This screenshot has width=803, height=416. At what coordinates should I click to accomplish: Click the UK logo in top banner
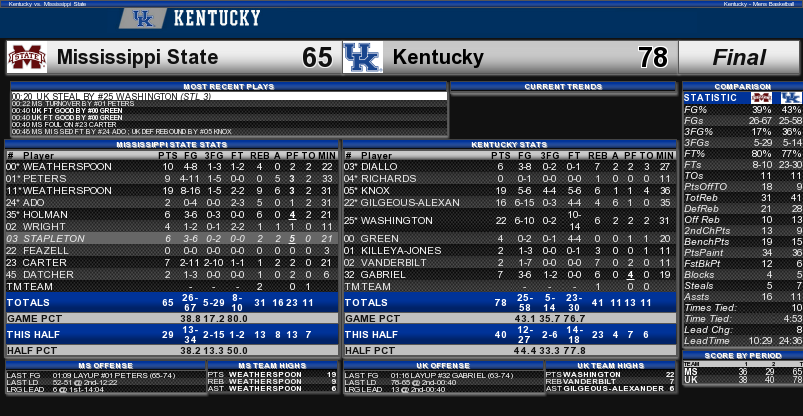click(x=143, y=19)
